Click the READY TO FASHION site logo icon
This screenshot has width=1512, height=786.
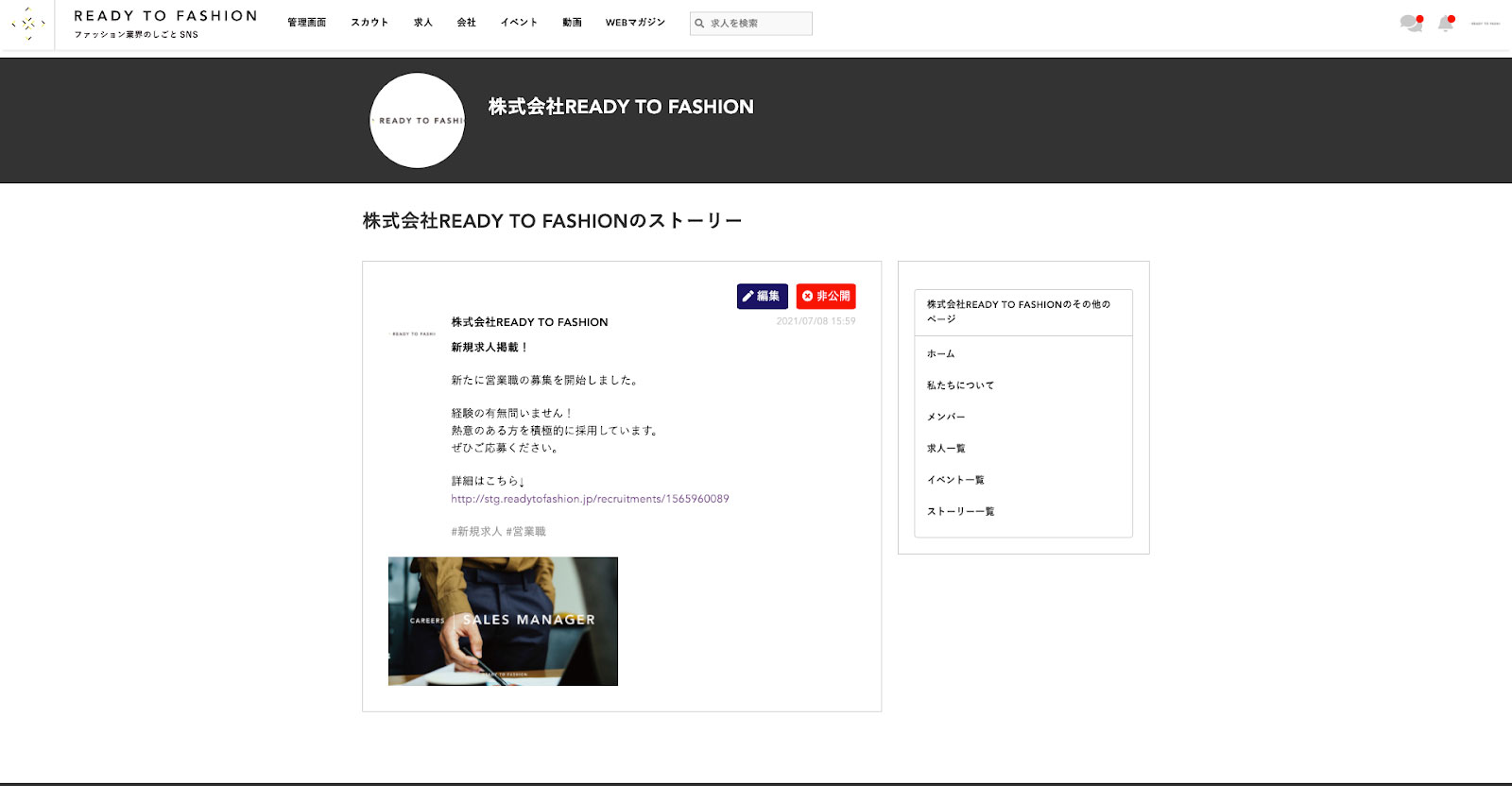tap(28, 24)
